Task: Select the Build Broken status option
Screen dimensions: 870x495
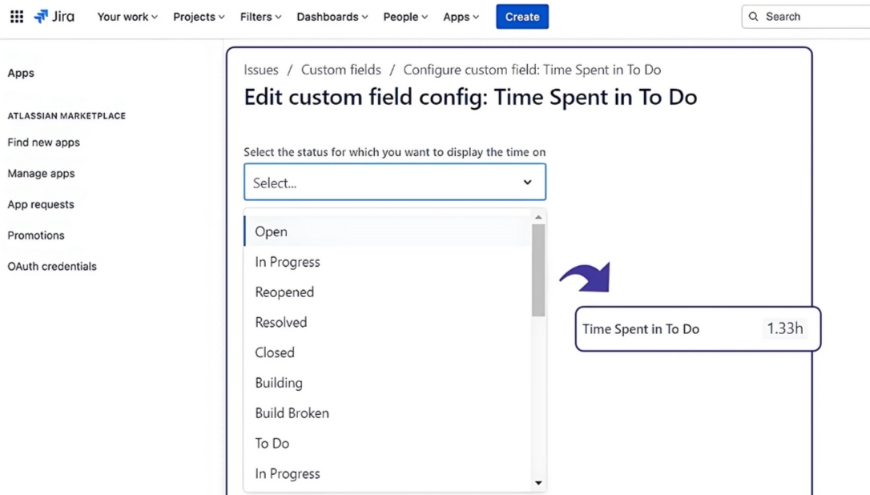Action: 292,413
